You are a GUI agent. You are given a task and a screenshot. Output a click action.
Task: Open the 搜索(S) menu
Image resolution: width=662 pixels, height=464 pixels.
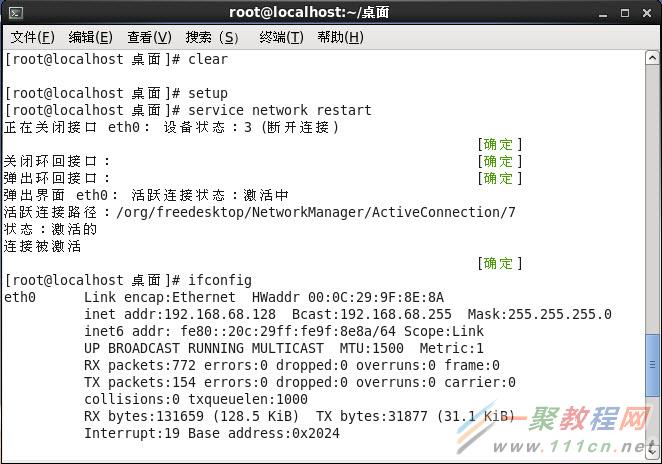point(212,37)
